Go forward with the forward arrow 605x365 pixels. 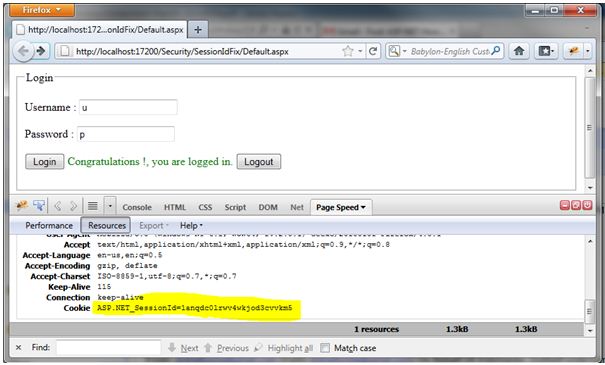(41, 51)
